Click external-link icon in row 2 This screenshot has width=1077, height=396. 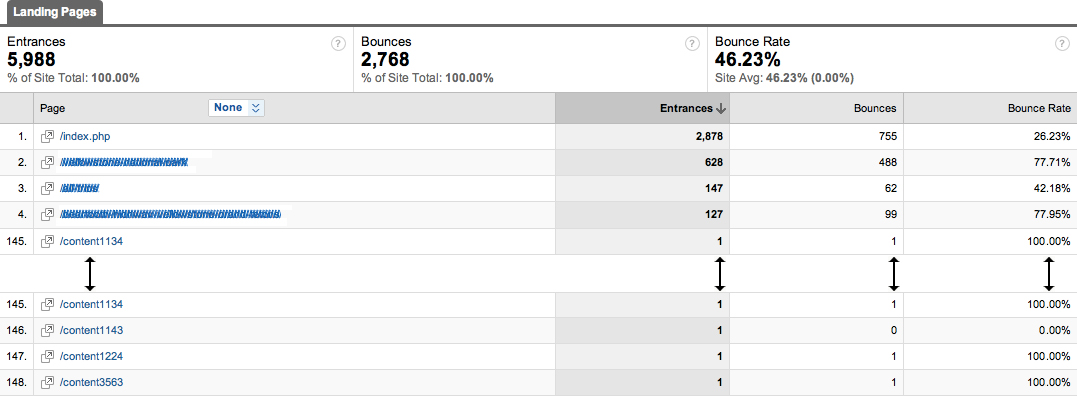click(x=47, y=163)
